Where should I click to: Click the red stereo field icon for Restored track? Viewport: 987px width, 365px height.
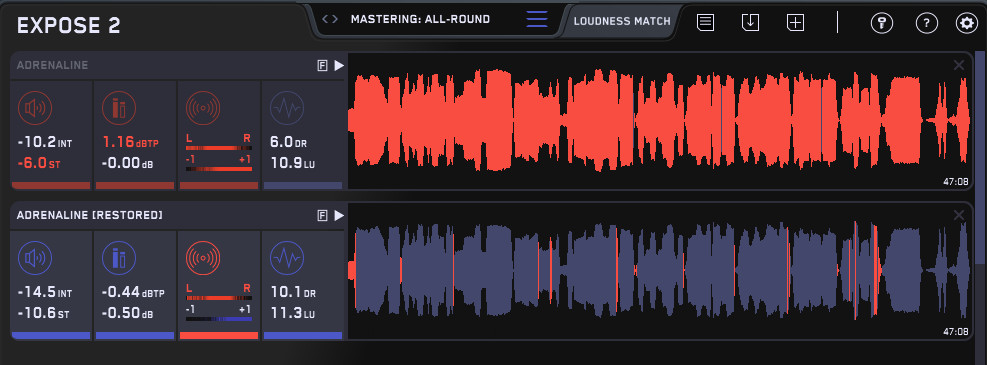(x=203, y=259)
